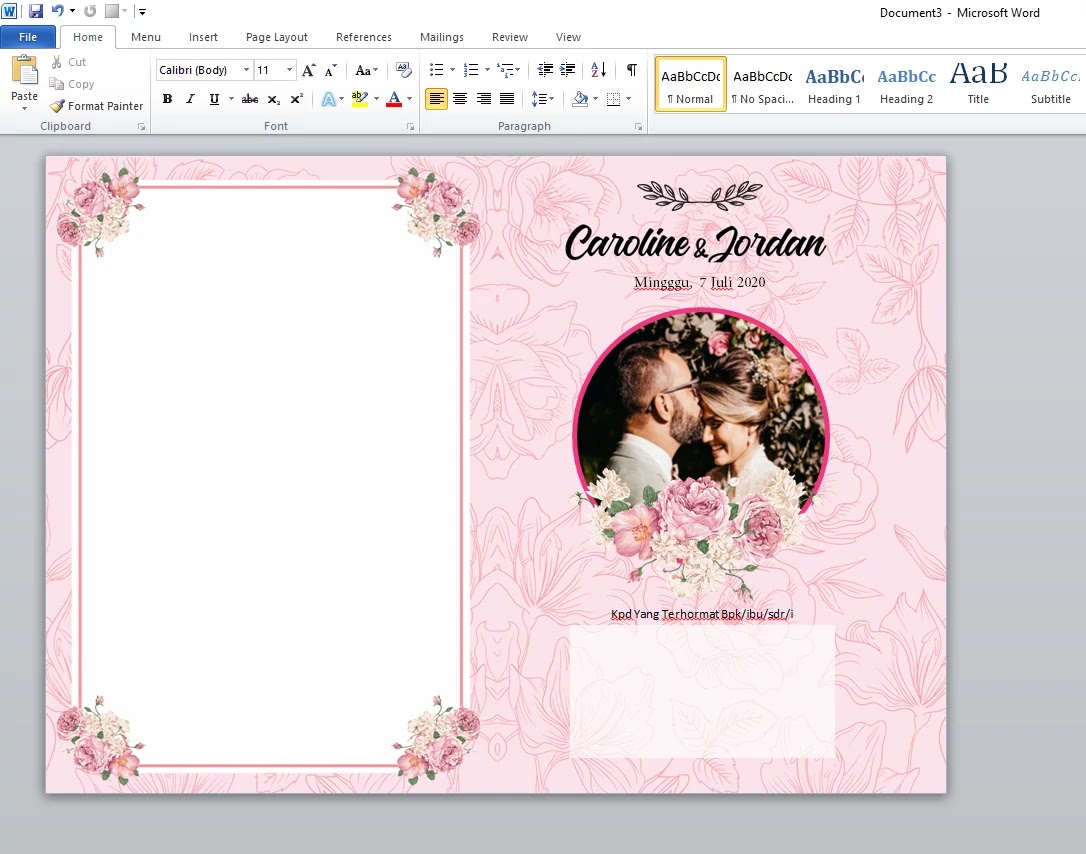
Task: Apply the Title style
Action: [978, 84]
